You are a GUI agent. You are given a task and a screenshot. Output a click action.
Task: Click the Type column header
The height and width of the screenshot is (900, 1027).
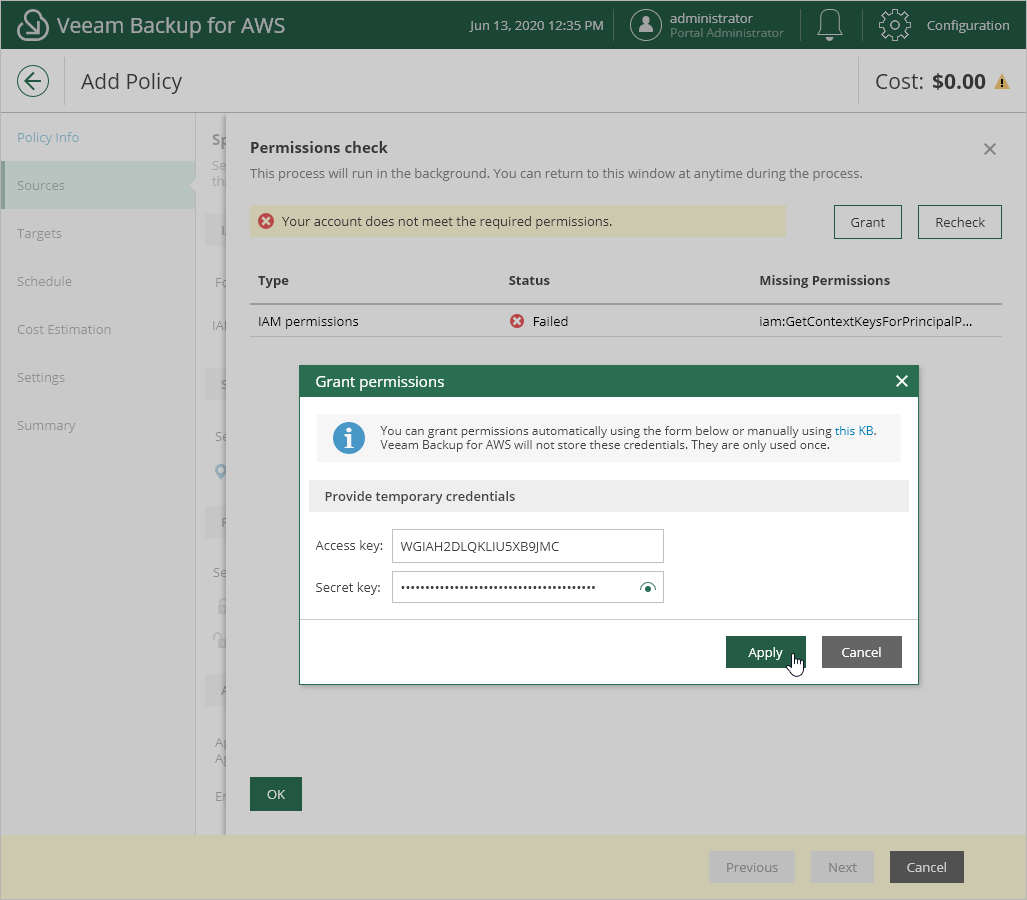pyautogui.click(x=273, y=280)
